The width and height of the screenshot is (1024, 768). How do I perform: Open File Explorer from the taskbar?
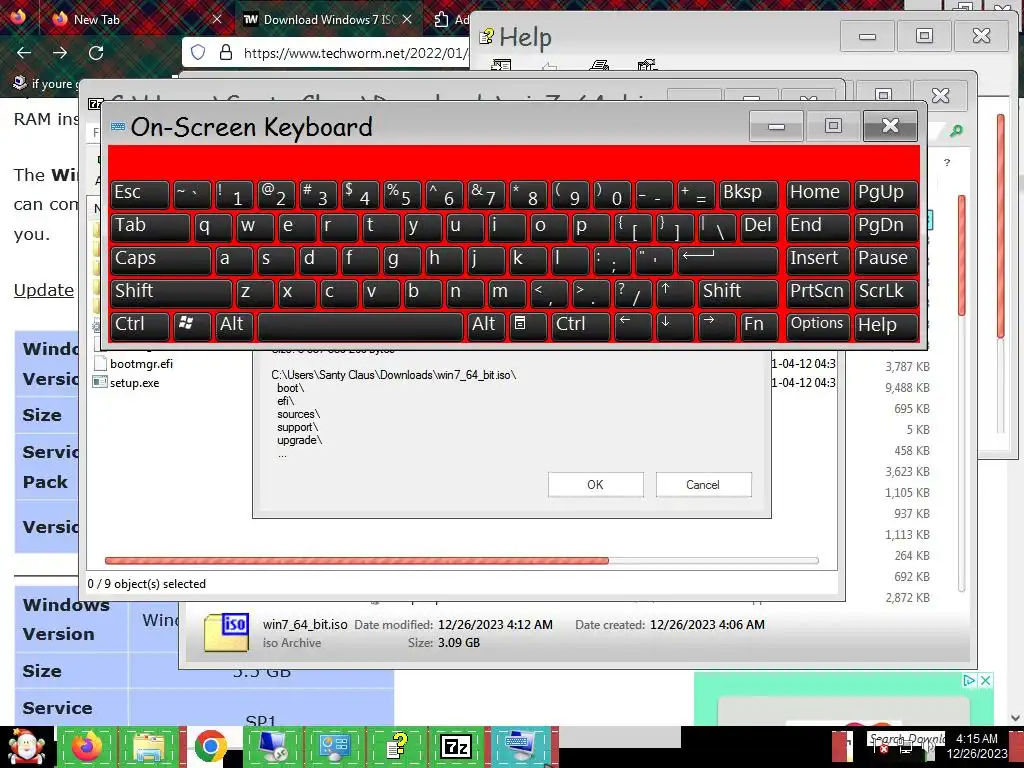pyautogui.click(x=149, y=746)
